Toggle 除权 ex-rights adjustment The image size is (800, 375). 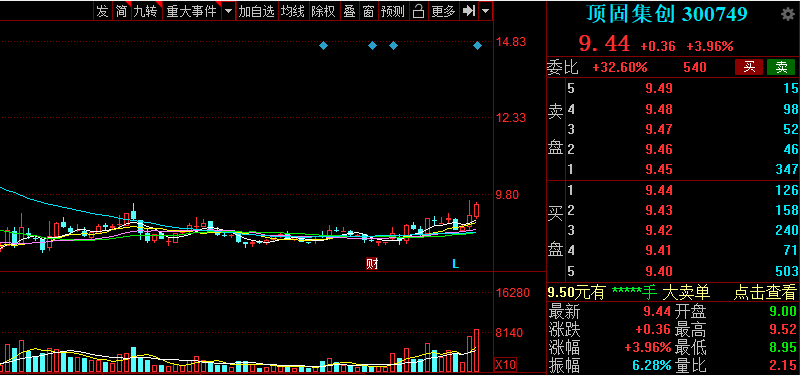(323, 11)
